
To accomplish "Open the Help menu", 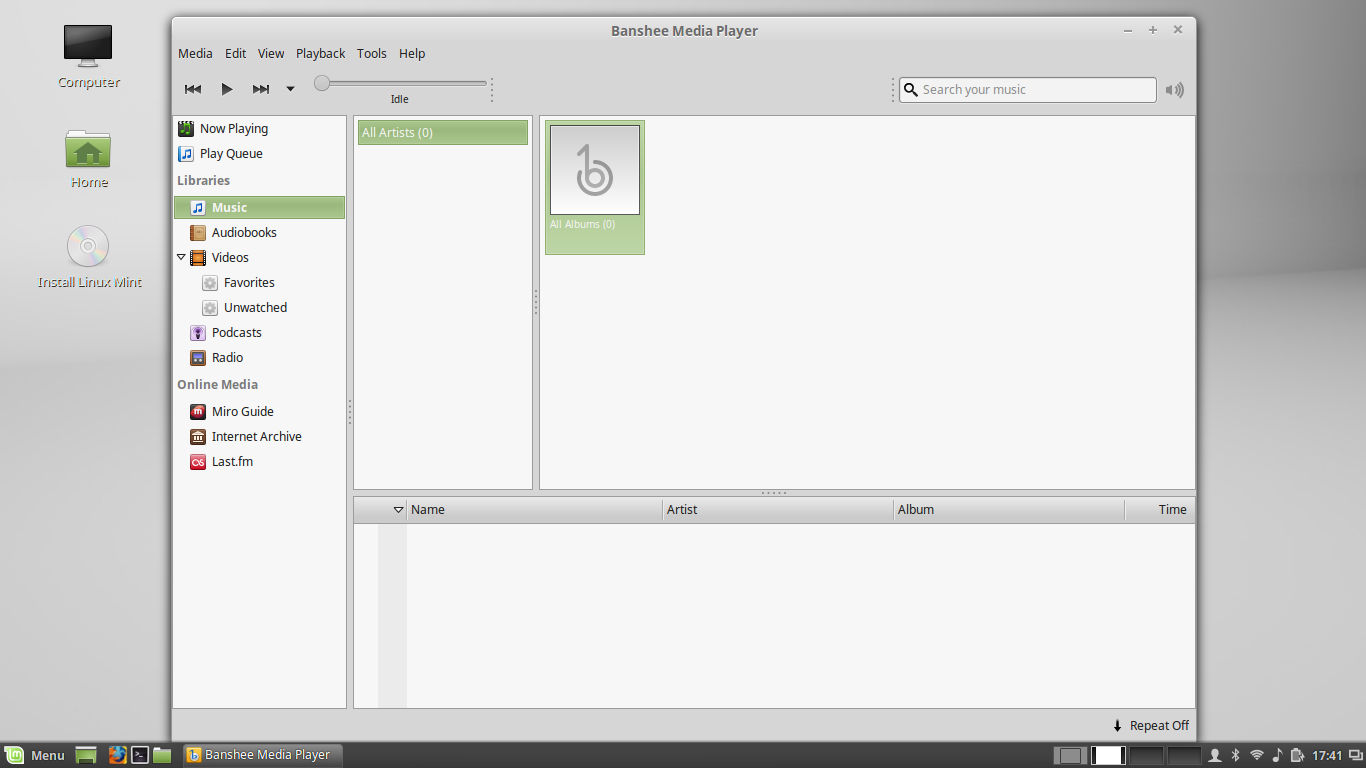I will point(412,54).
